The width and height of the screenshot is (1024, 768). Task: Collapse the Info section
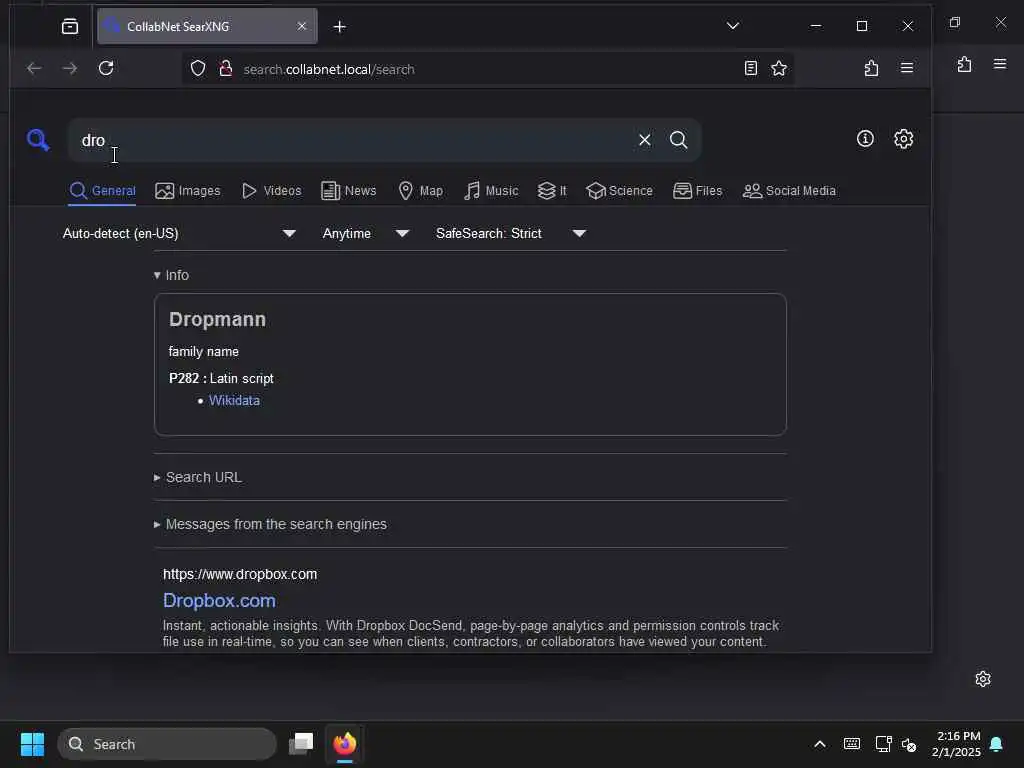tap(171, 275)
